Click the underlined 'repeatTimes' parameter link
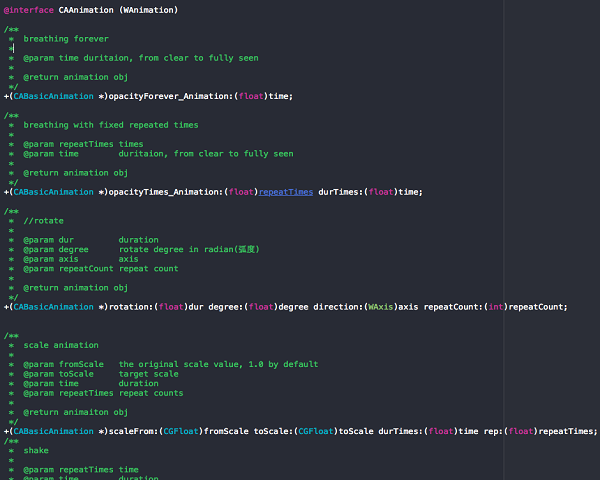Viewport: 600px width, 480px height. [286, 192]
